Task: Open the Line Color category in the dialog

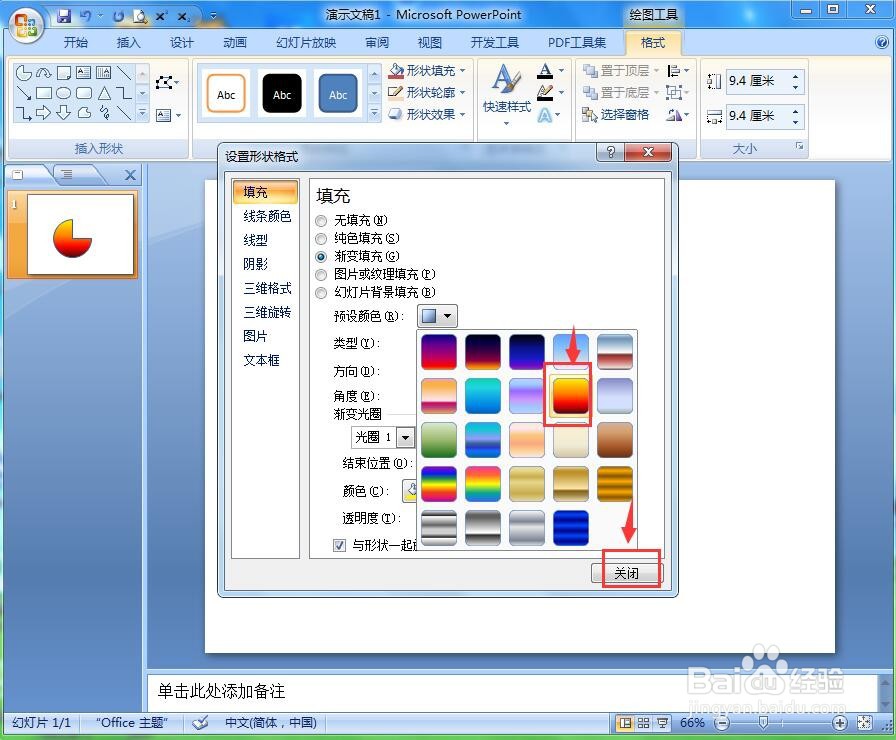Action: click(x=267, y=216)
